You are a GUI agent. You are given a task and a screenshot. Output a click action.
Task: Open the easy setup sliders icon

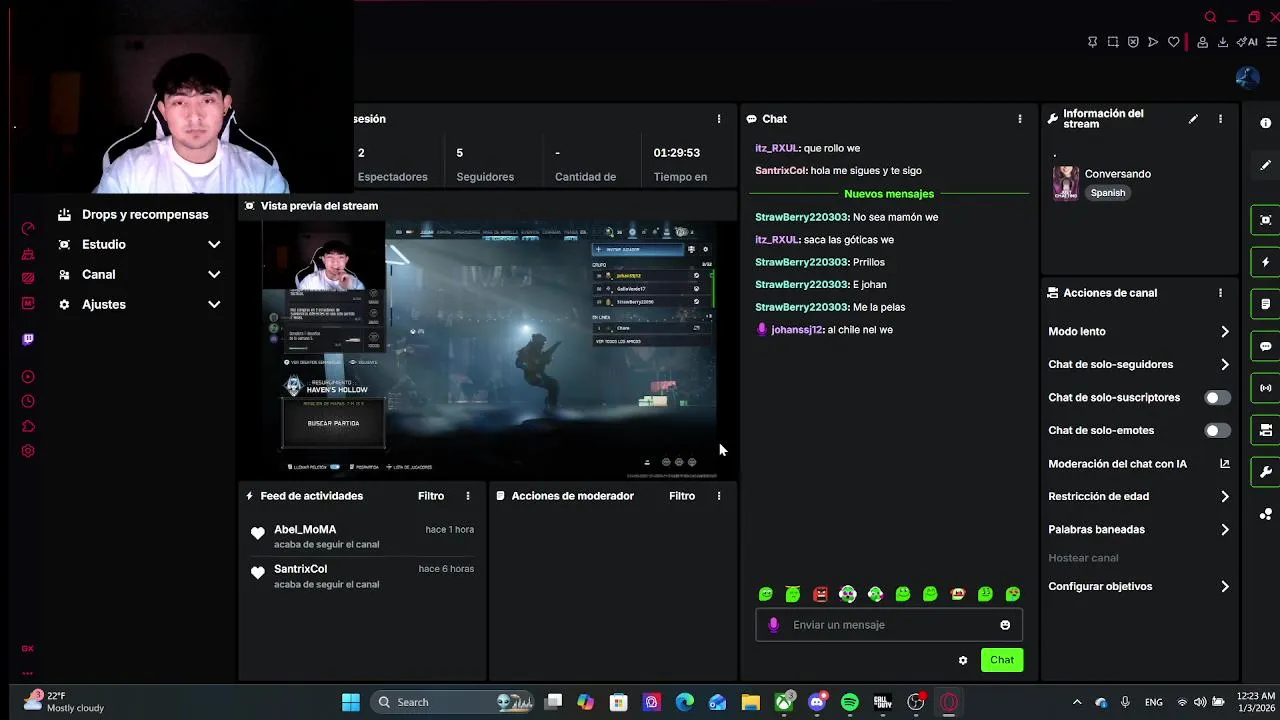1273,42
